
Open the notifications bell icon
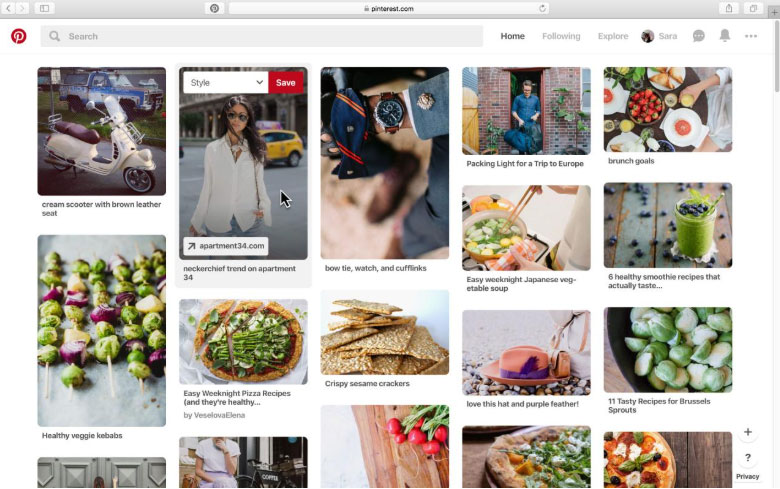pos(725,36)
